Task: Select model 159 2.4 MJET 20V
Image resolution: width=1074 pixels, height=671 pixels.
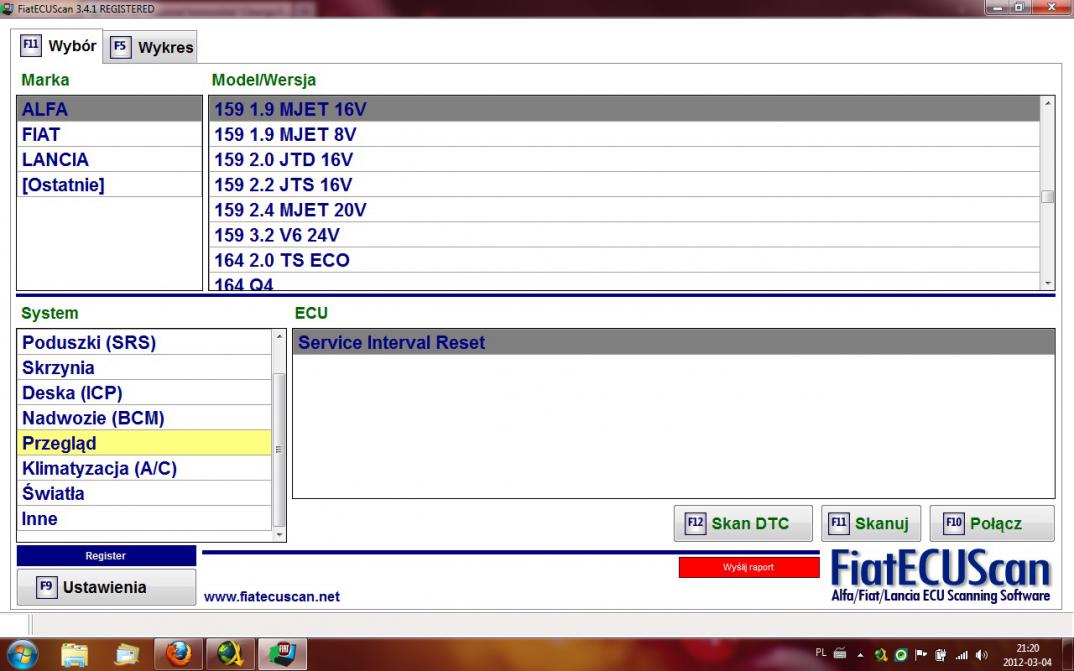Action: pyautogui.click(x=625, y=210)
